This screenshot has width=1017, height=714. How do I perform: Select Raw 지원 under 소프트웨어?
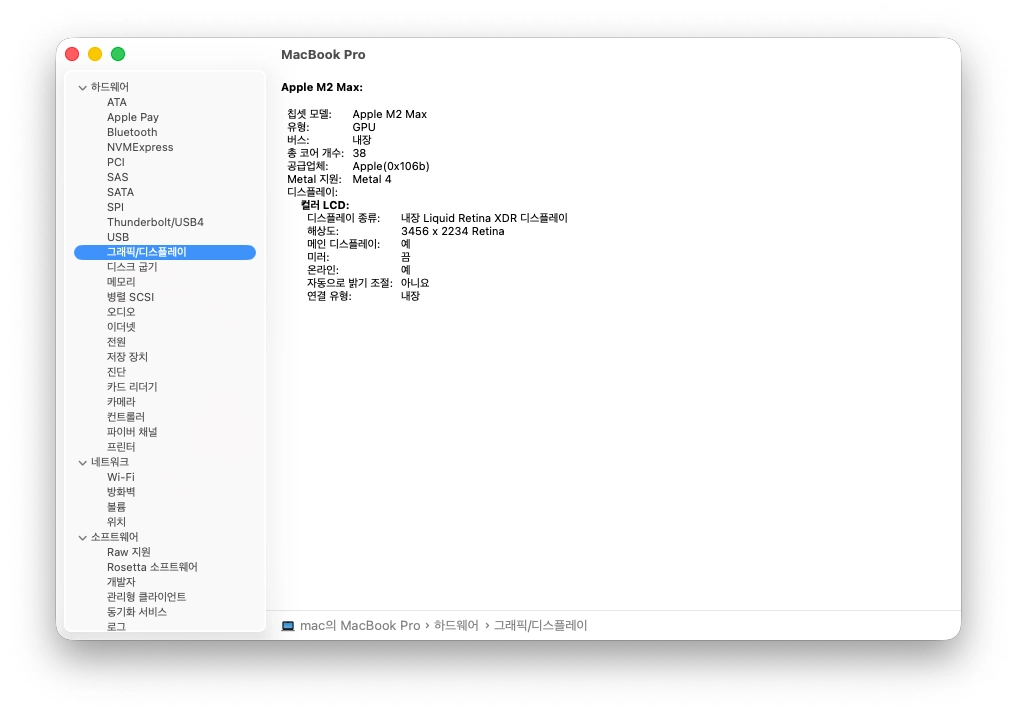pos(128,552)
